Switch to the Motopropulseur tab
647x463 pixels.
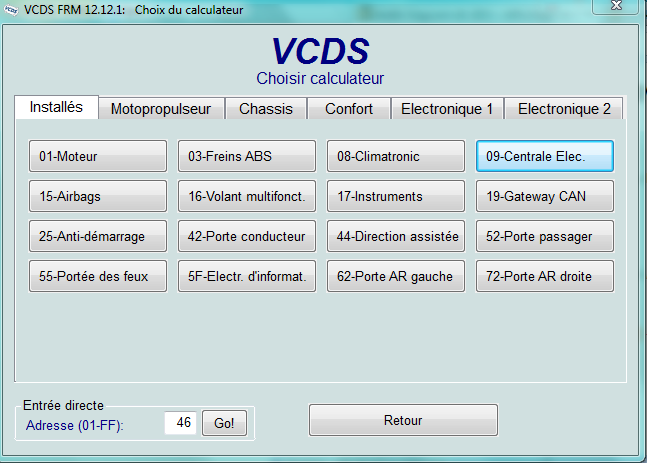(x=161, y=109)
